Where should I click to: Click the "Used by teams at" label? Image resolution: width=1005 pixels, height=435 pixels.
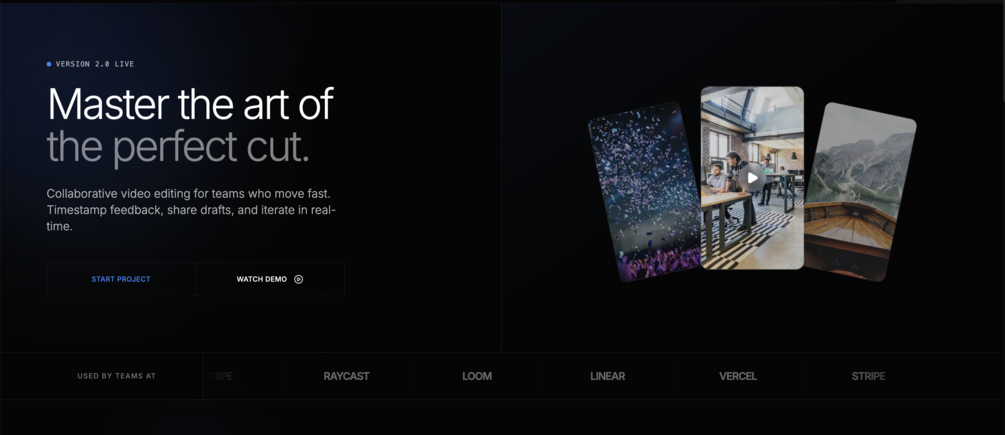coord(117,376)
